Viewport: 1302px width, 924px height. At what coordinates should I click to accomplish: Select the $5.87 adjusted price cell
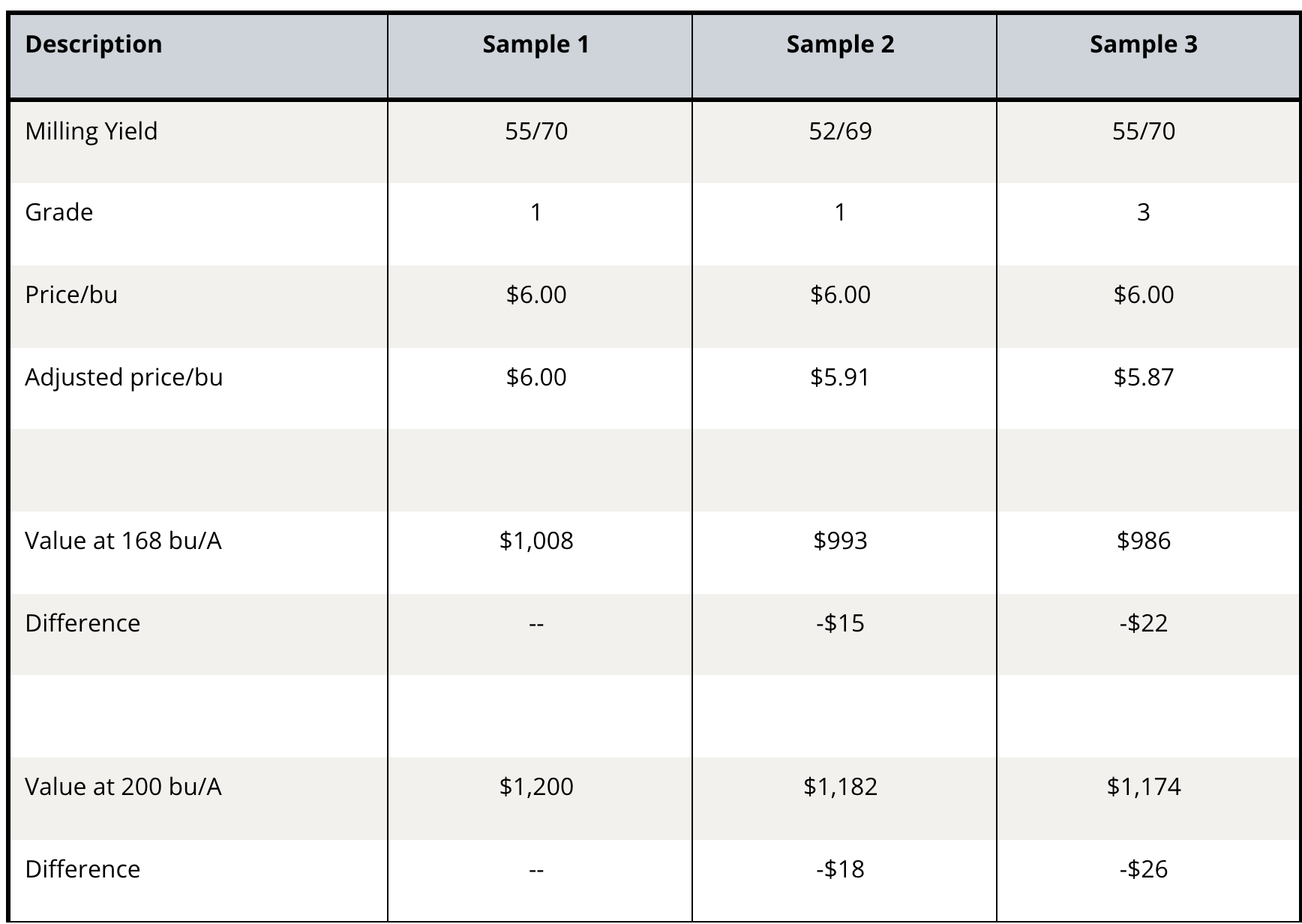point(1143,377)
